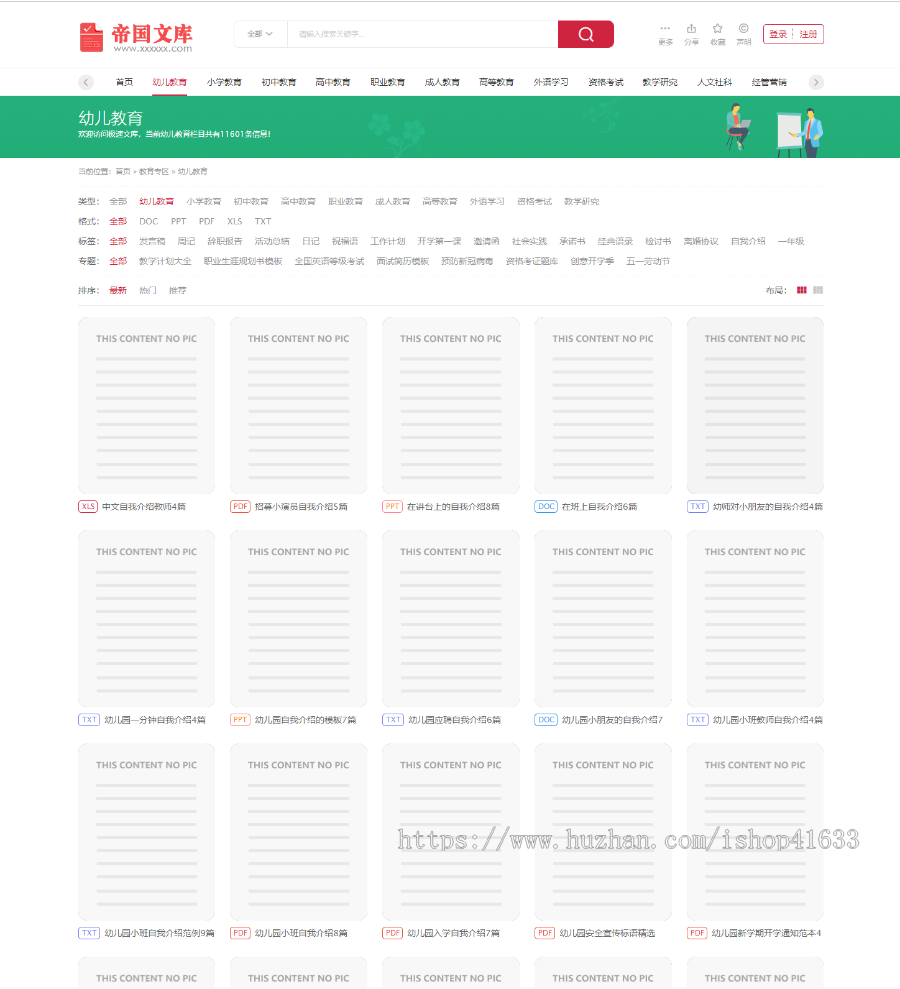Filter format by DOC
The height and width of the screenshot is (989, 900).
pyautogui.click(x=149, y=221)
